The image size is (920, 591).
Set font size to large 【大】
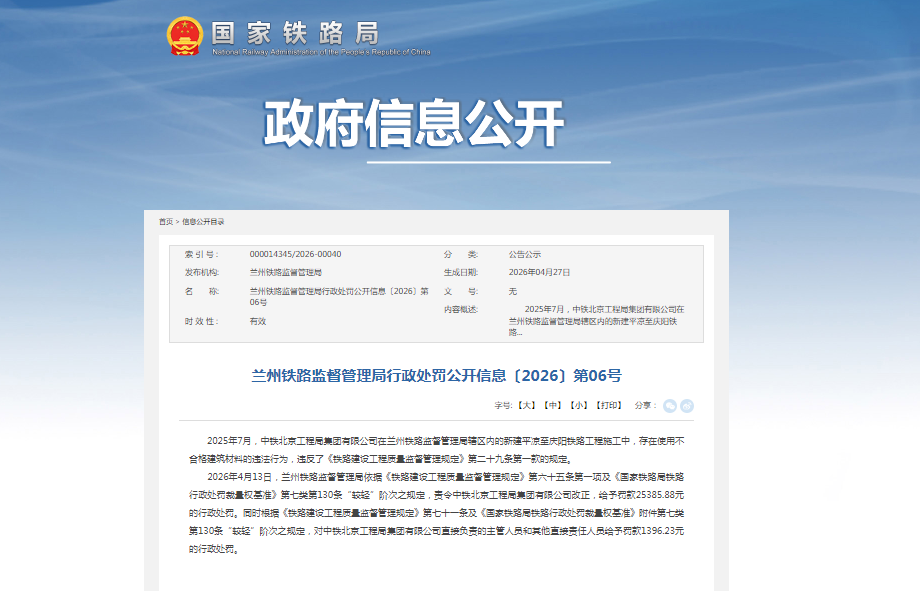(x=526, y=405)
